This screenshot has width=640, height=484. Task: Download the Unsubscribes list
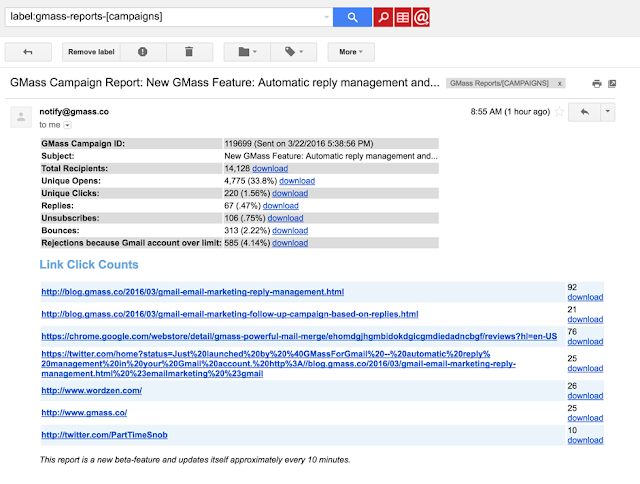tap(285, 218)
